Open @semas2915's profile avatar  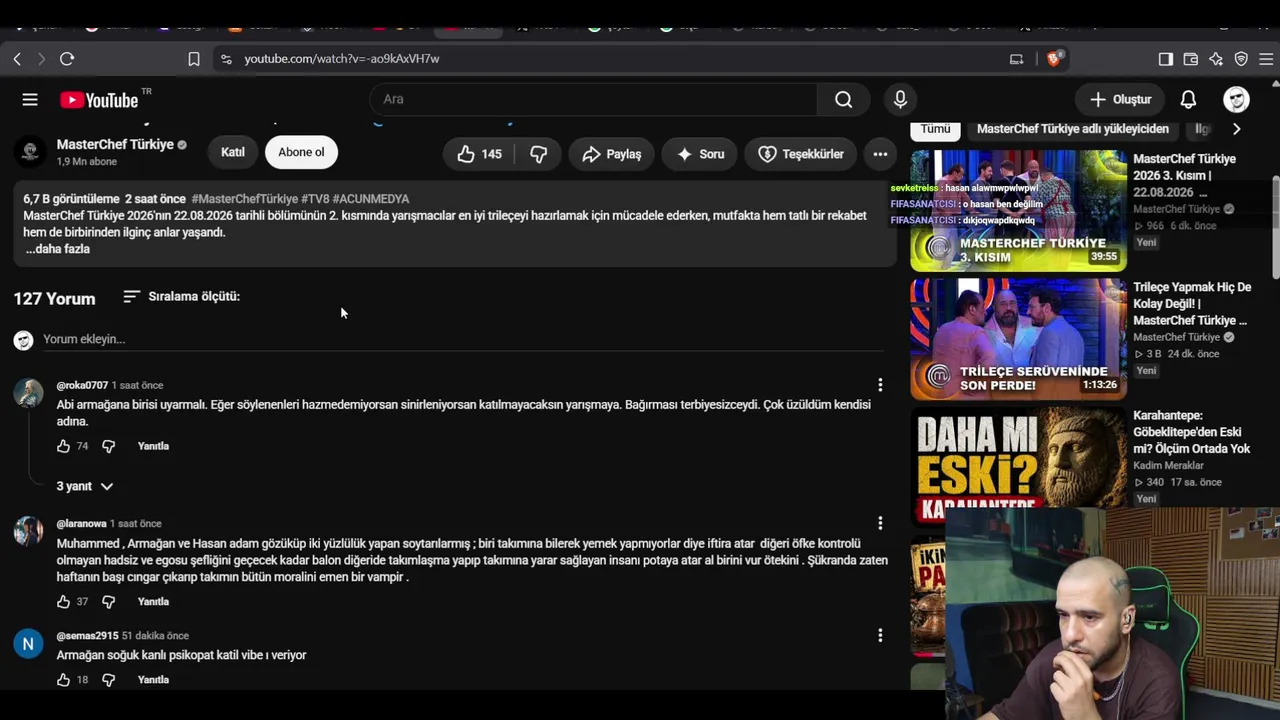(x=28, y=643)
